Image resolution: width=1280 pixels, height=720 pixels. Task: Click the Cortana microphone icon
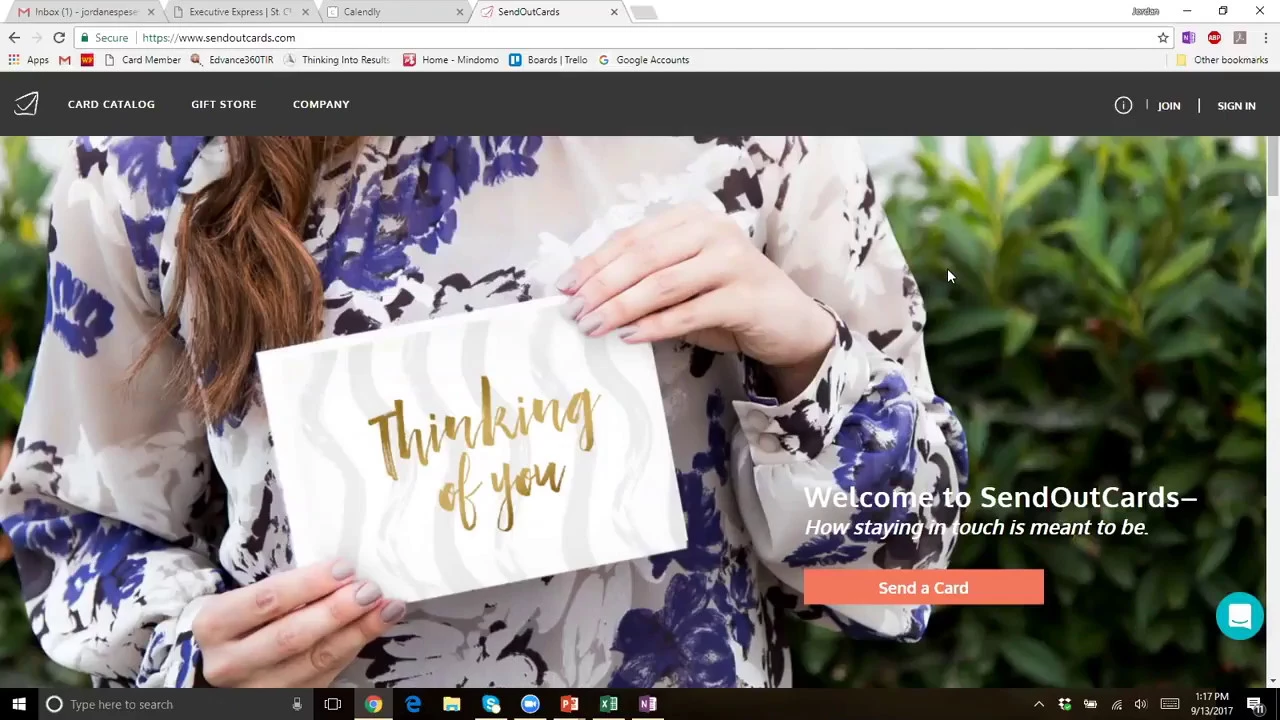297,704
